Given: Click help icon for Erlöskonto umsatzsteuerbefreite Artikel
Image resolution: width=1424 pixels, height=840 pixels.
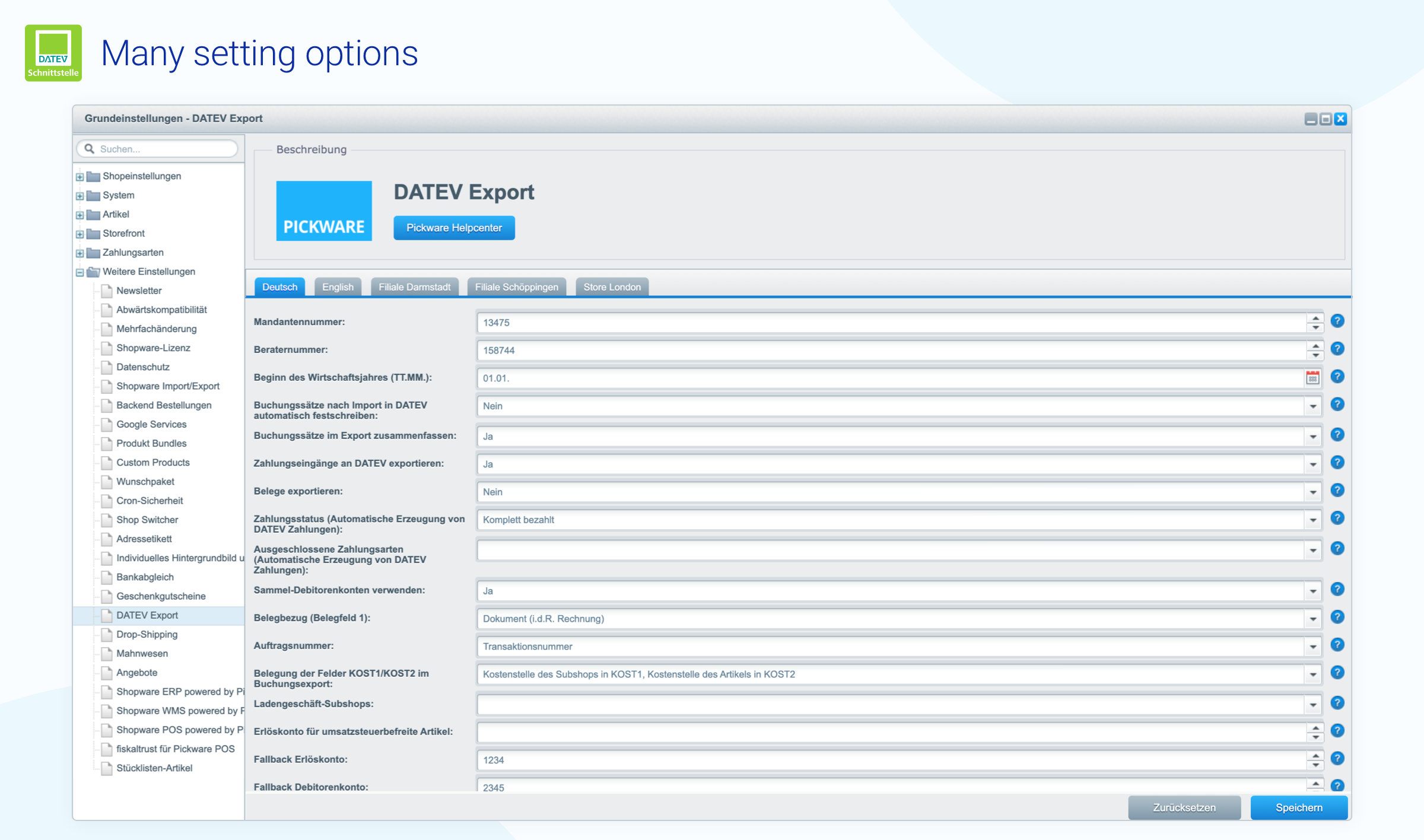Looking at the screenshot, I should 1337,731.
